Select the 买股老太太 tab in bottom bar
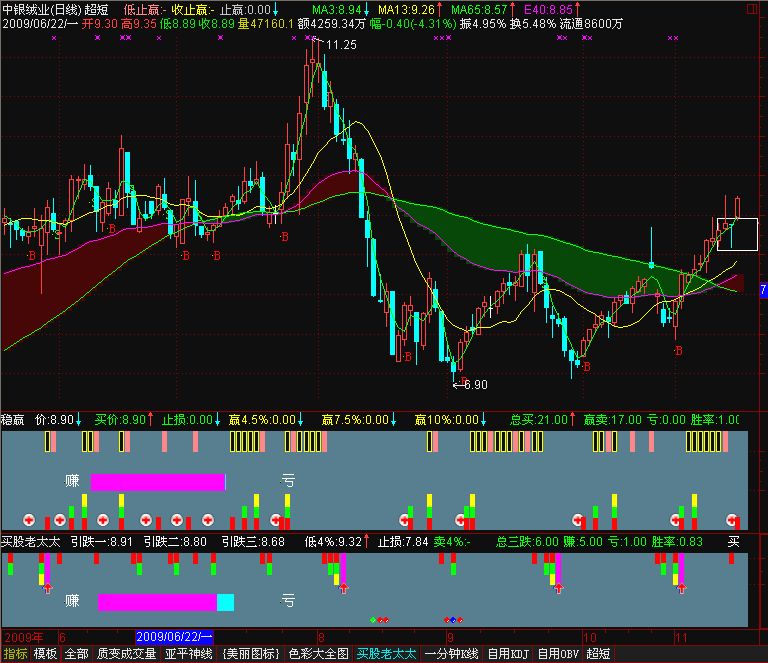Viewport: 768px width, 663px height. [x=388, y=654]
